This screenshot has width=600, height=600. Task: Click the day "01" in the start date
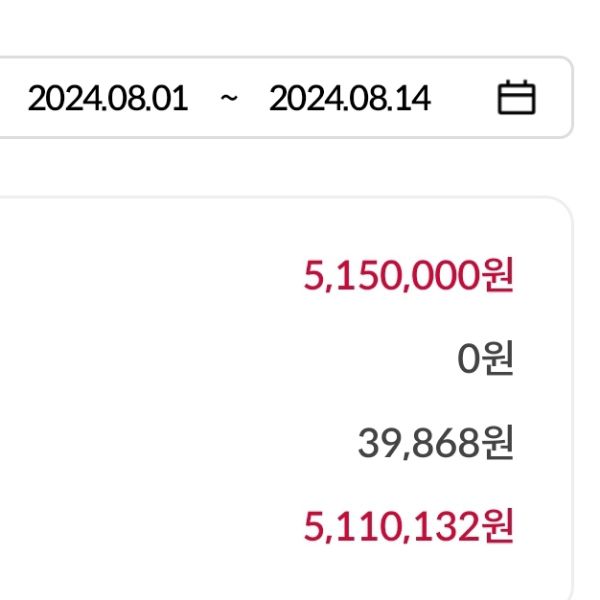pyautogui.click(x=168, y=99)
